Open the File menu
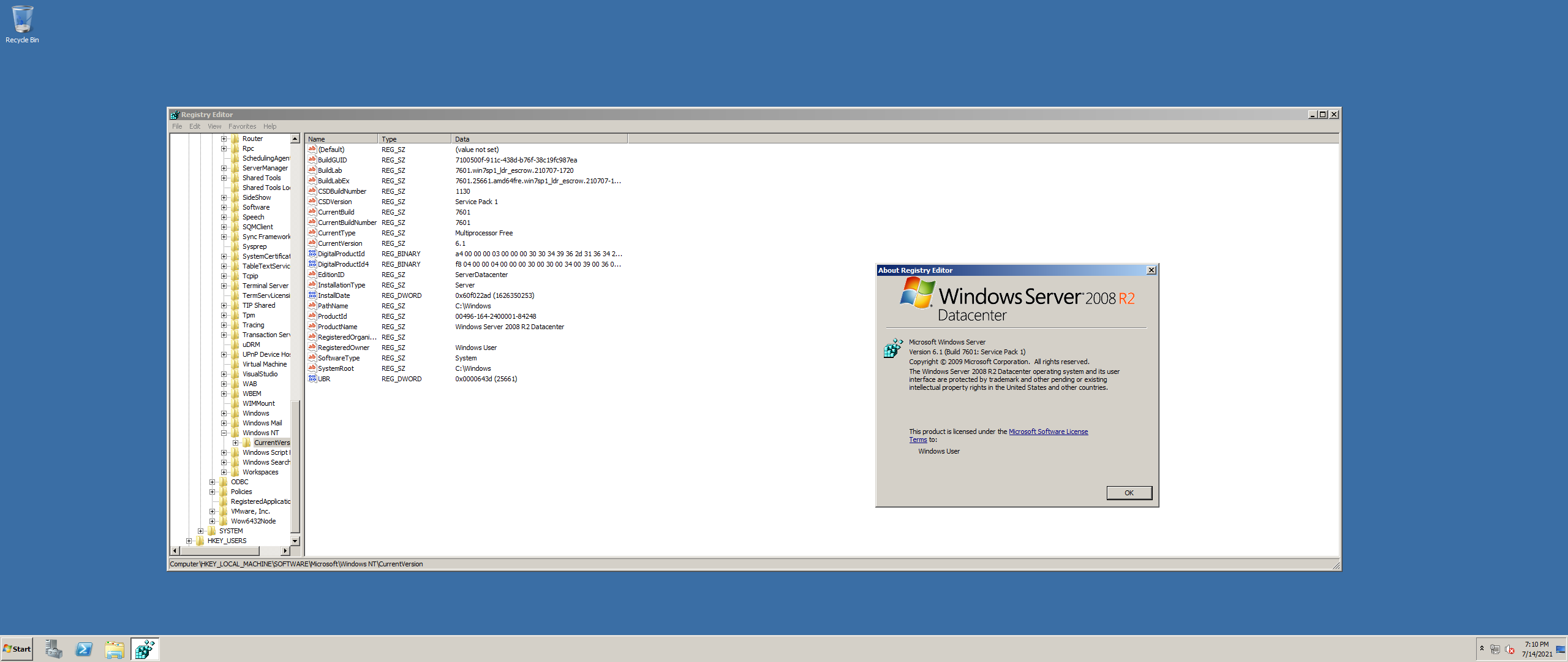This screenshot has height=662, width=1568. 177,126
